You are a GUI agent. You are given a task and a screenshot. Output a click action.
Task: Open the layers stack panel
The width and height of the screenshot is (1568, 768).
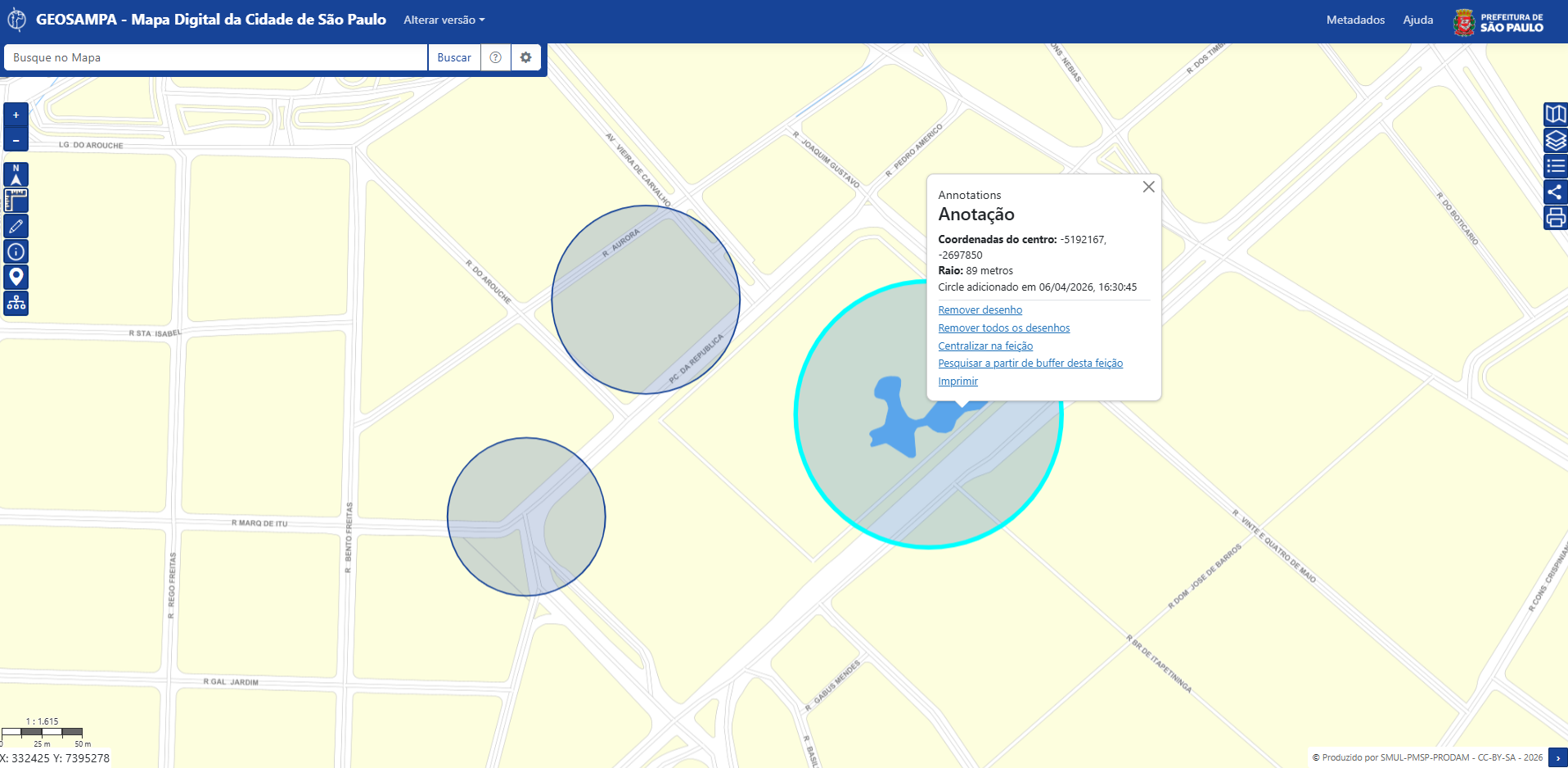coord(1555,140)
